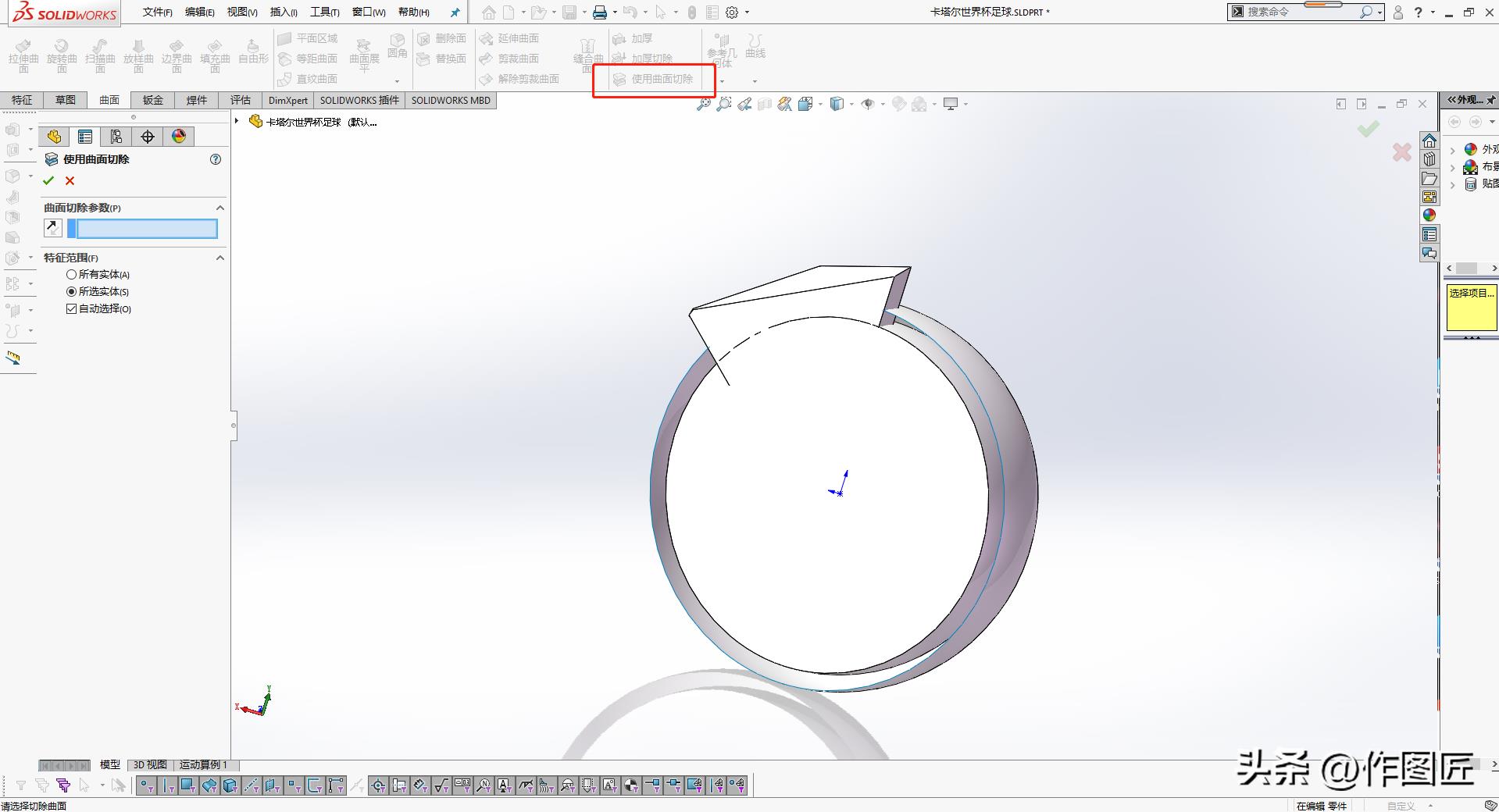This screenshot has height=812, width=1499.
Task: Open the help icon for surface cut
Action: [x=216, y=159]
